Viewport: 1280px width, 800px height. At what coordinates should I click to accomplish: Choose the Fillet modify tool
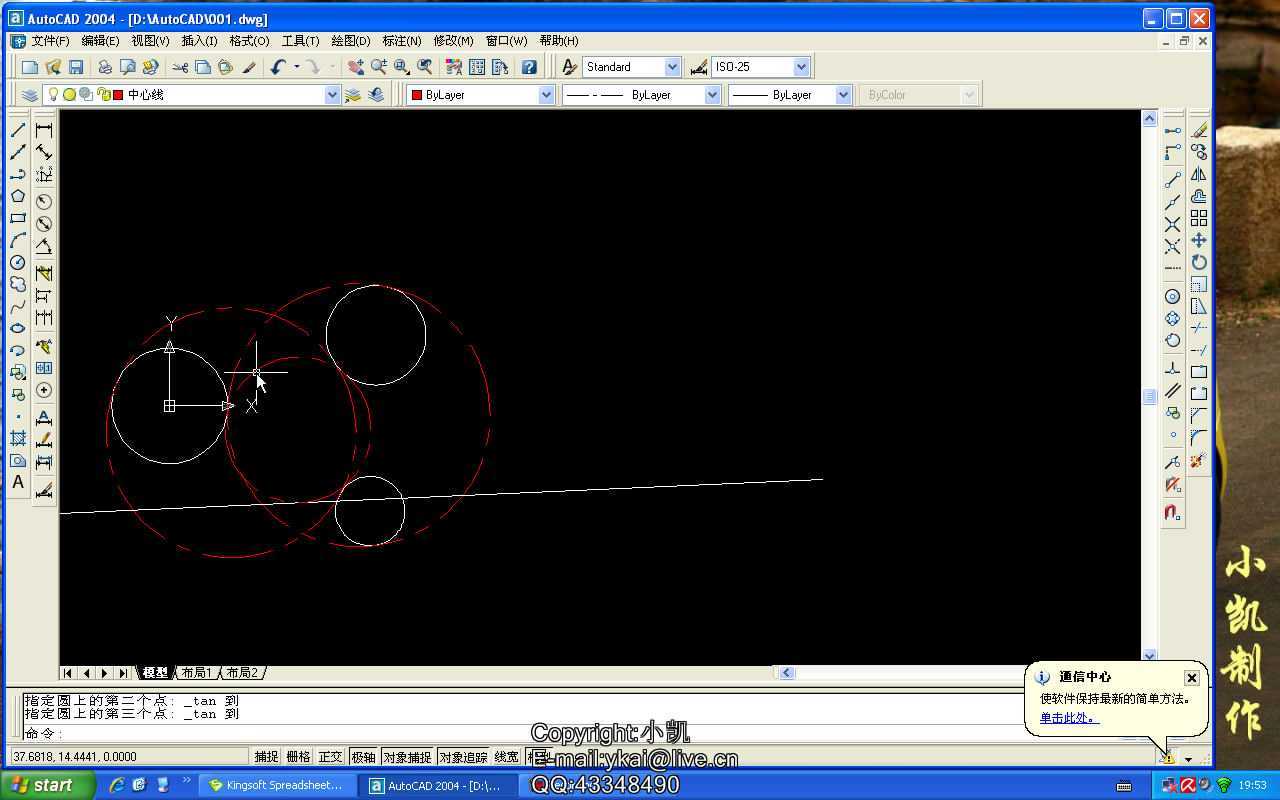coord(1199,438)
